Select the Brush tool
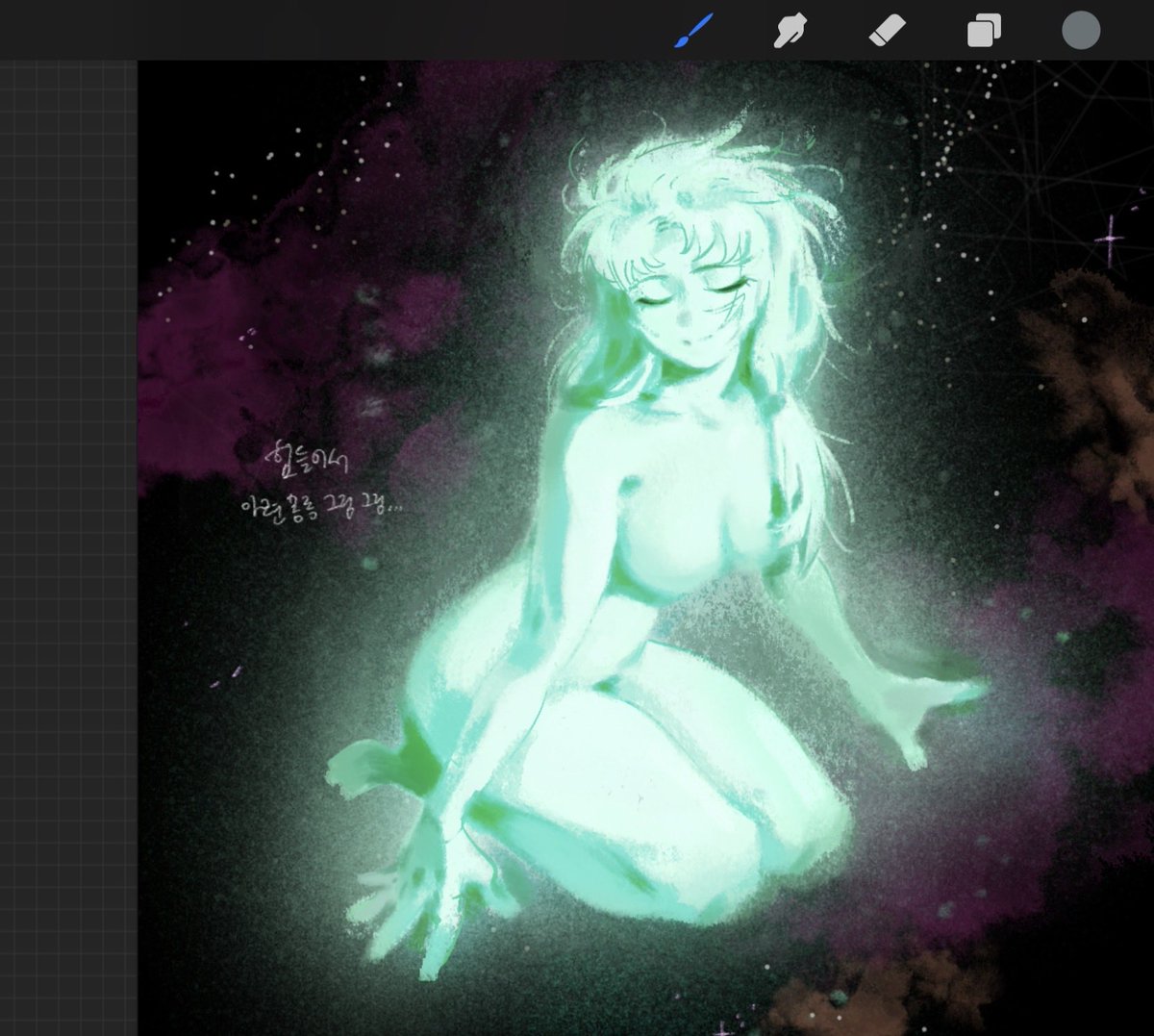 tap(693, 31)
